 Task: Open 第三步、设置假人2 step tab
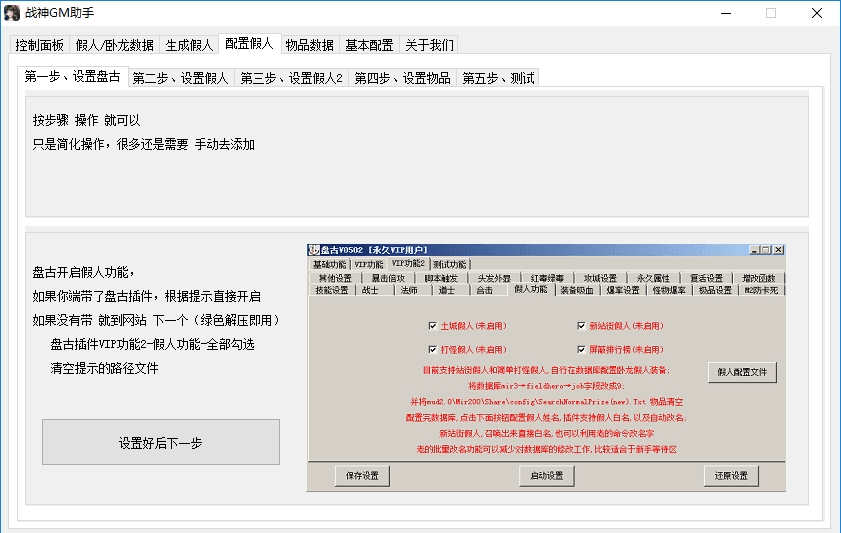click(x=292, y=78)
